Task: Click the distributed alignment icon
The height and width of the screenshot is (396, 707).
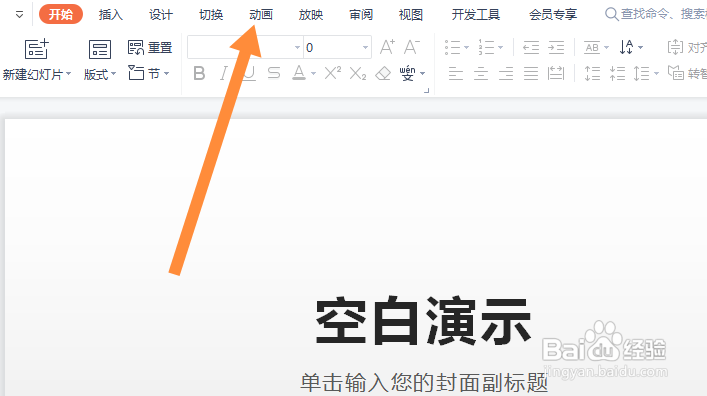Action: 556,73
